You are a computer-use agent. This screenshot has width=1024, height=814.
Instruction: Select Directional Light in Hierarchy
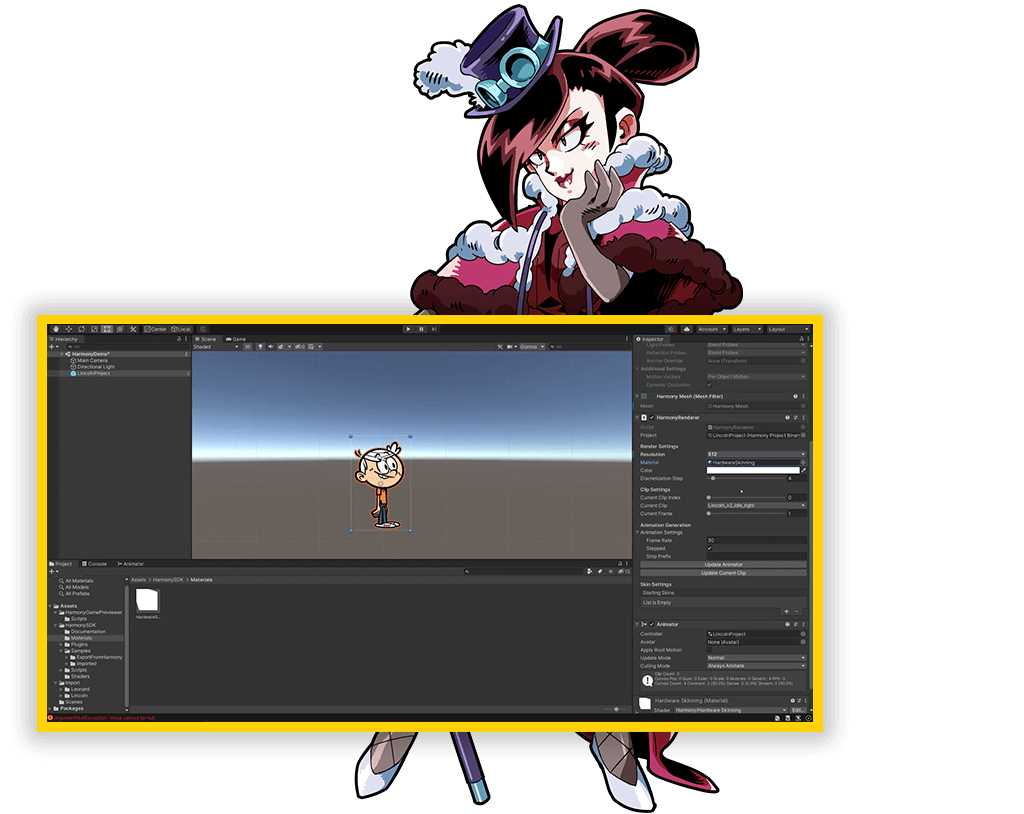[x=95, y=367]
